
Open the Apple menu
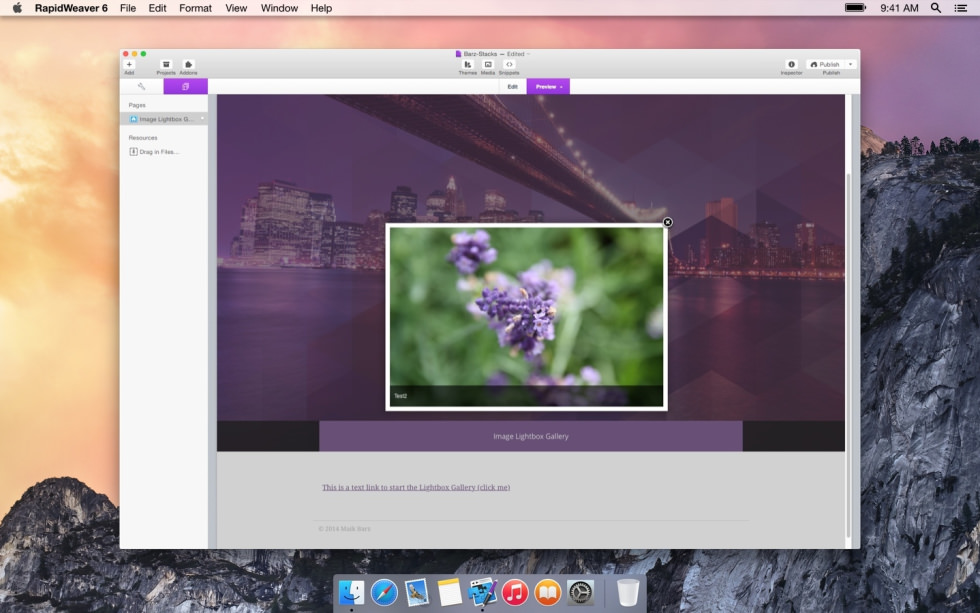tap(18, 8)
